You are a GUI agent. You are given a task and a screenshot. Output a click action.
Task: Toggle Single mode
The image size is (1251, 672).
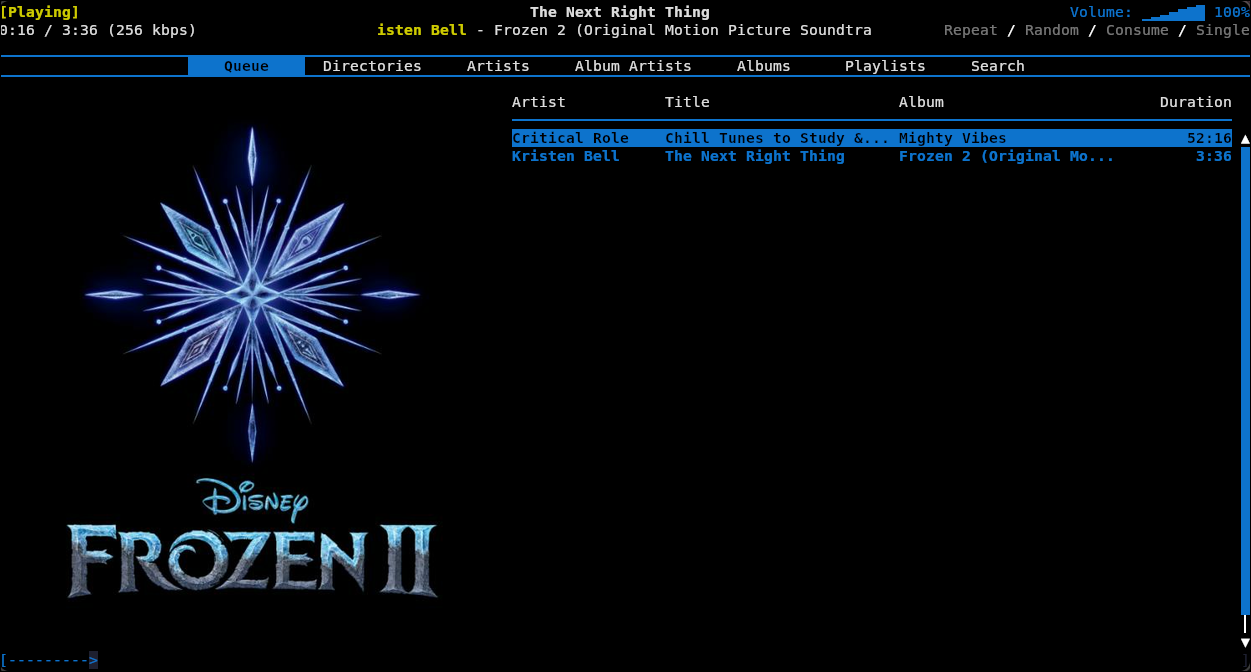click(1223, 30)
